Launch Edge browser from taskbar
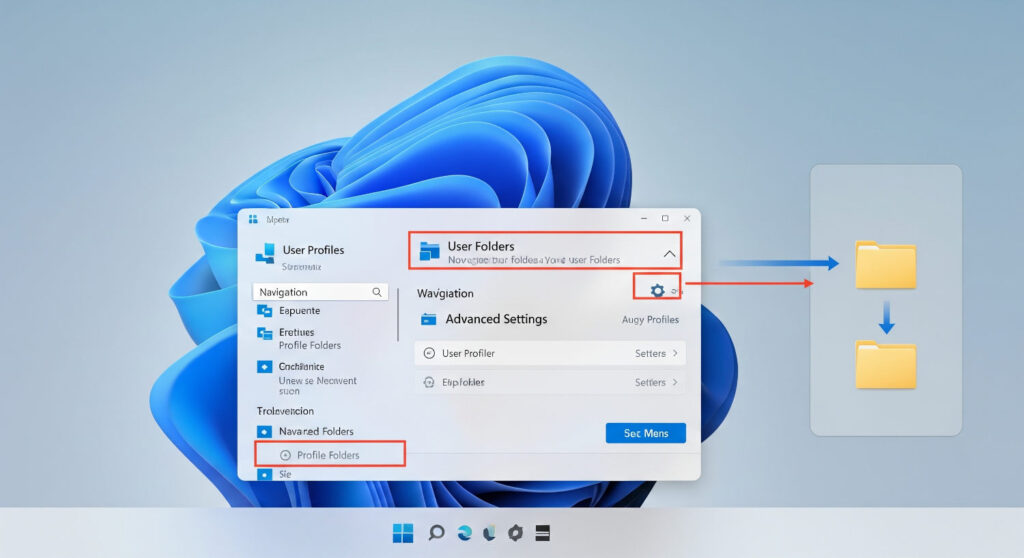This screenshot has width=1024, height=558. click(x=464, y=533)
